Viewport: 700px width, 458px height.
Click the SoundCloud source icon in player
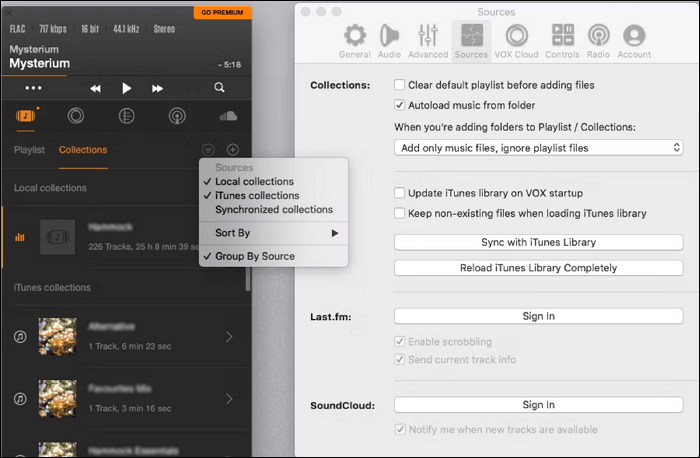tap(226, 115)
